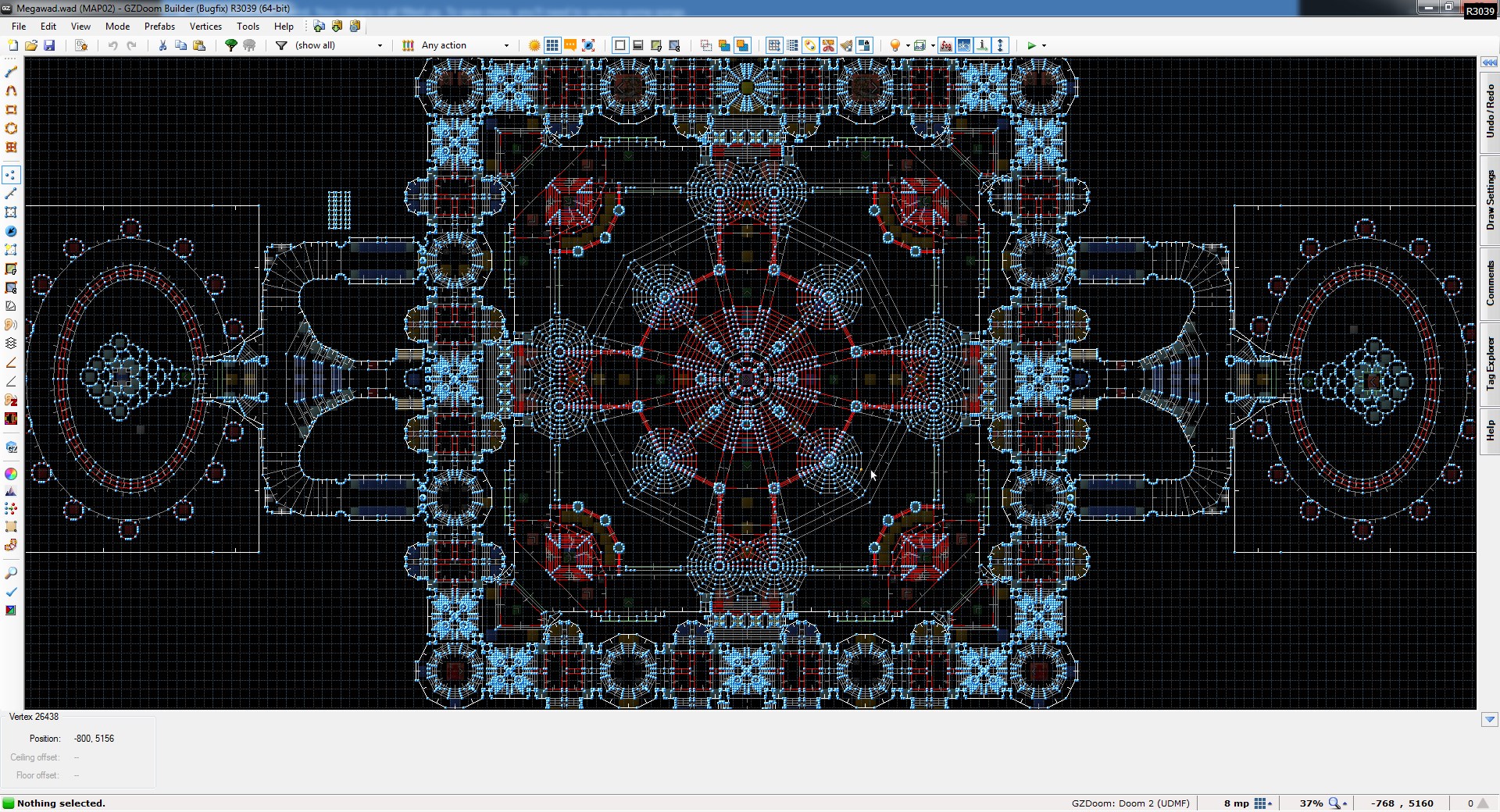
Task: Select the Draw Ellipse tool
Action: click(11, 129)
